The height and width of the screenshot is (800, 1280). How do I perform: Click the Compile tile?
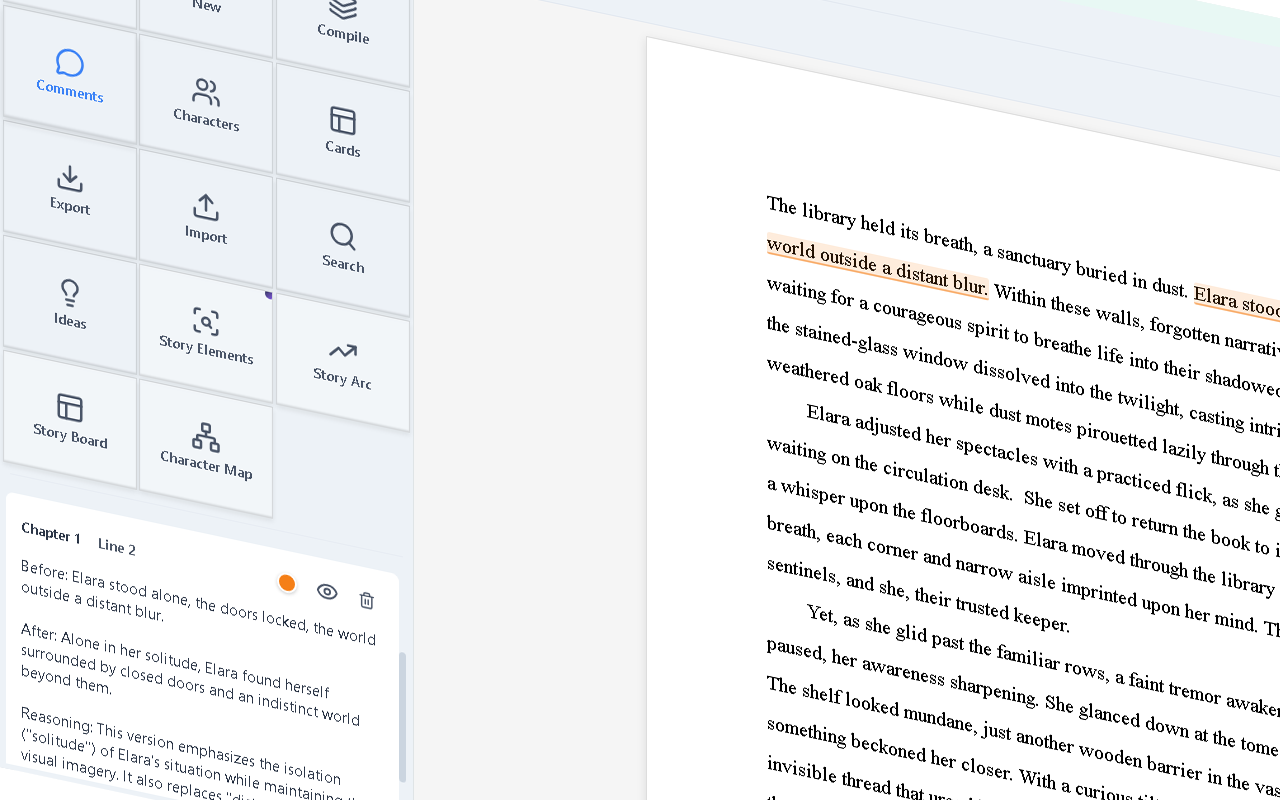pyautogui.click(x=343, y=22)
